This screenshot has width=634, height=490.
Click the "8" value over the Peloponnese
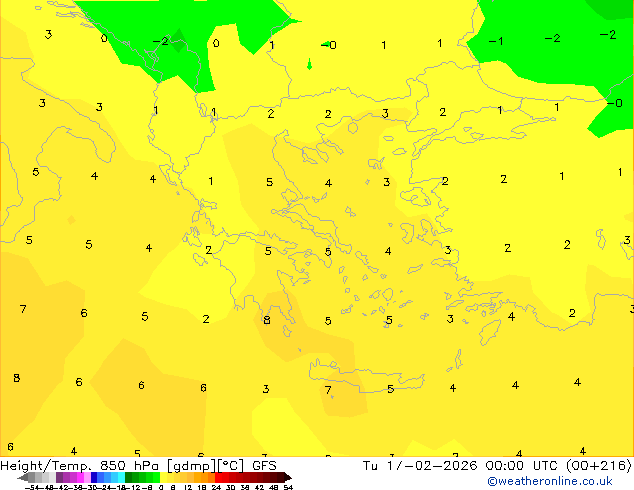point(266,320)
